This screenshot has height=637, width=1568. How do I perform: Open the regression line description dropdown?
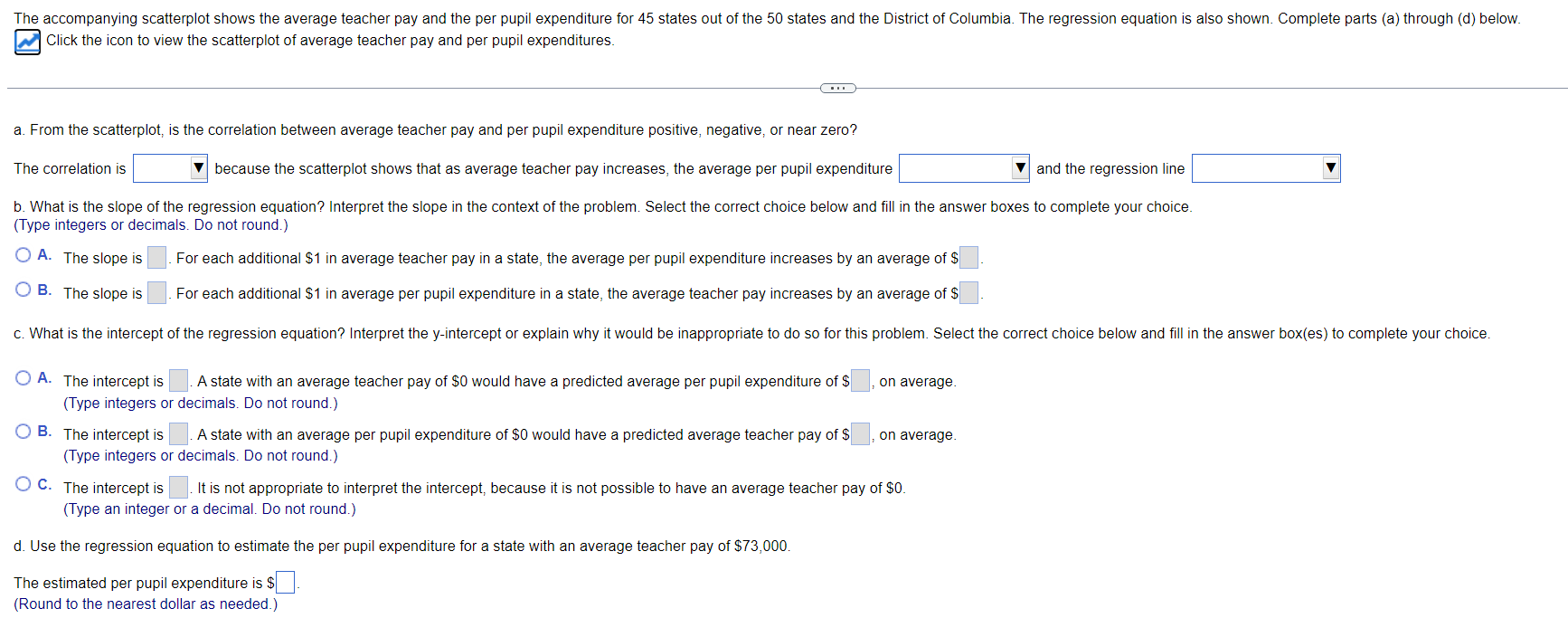click(x=1266, y=168)
